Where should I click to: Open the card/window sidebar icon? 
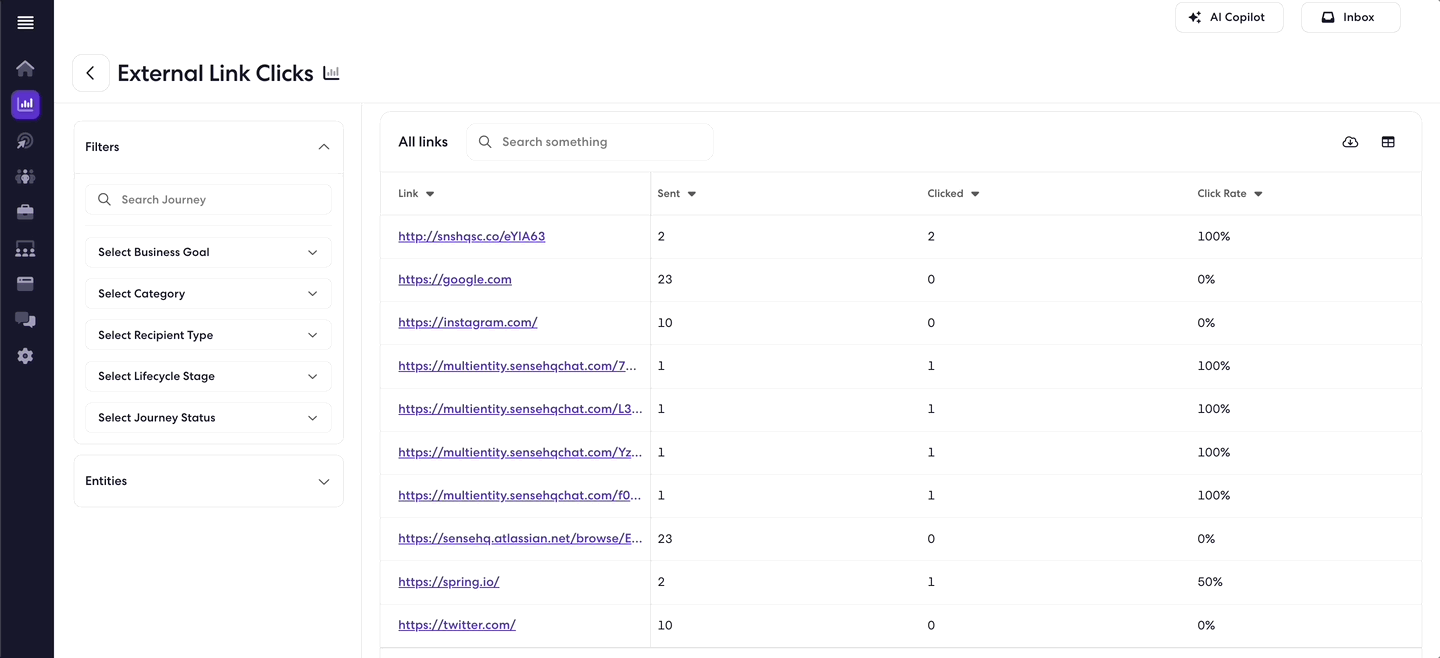25,284
